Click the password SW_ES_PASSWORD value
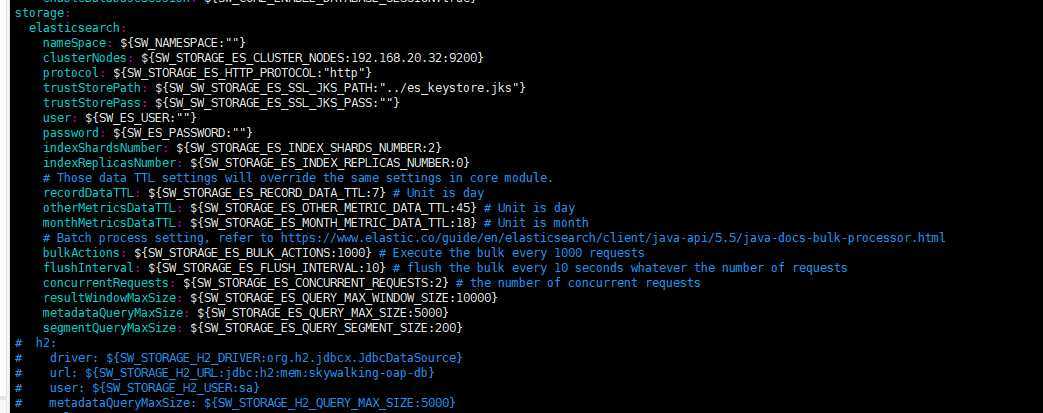This screenshot has height=413, width=1043. click(183, 133)
